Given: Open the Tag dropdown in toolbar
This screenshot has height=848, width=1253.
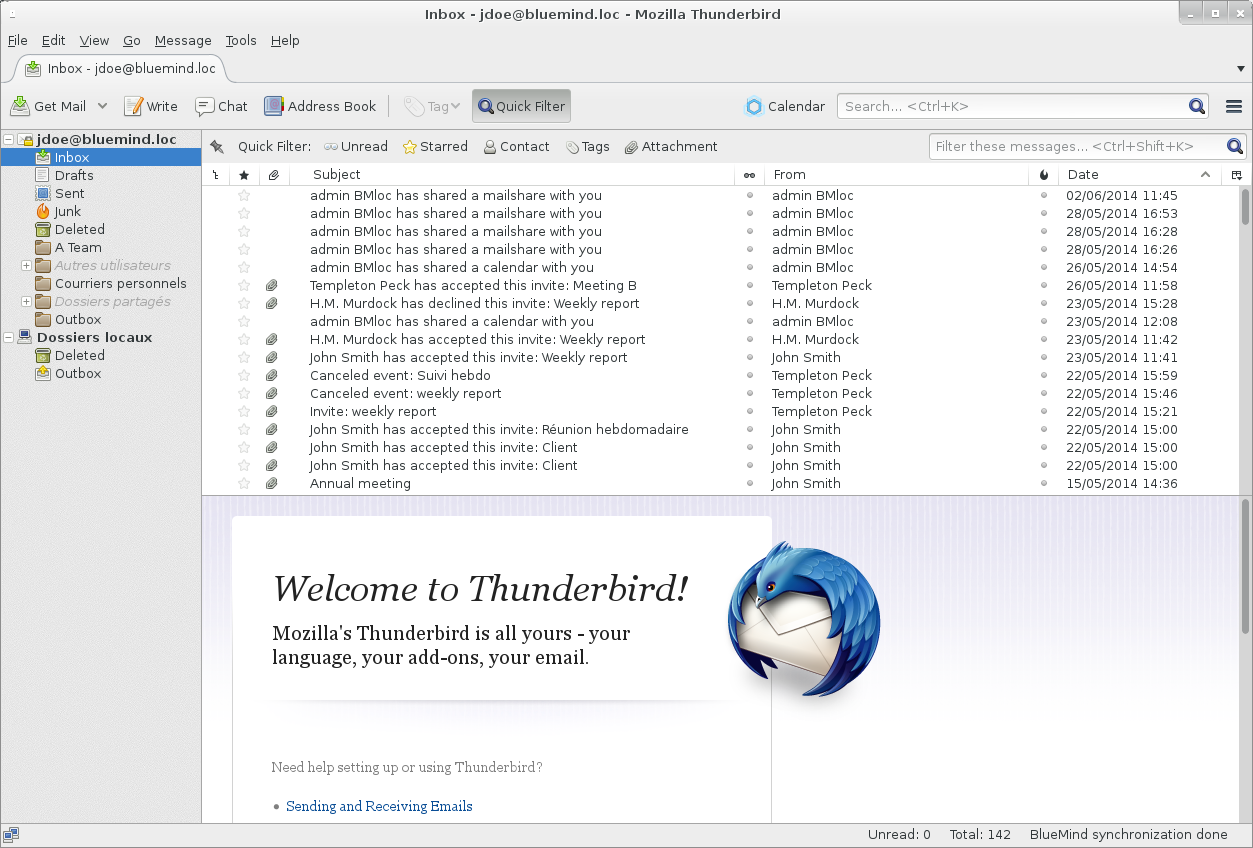Looking at the screenshot, I should [432, 106].
